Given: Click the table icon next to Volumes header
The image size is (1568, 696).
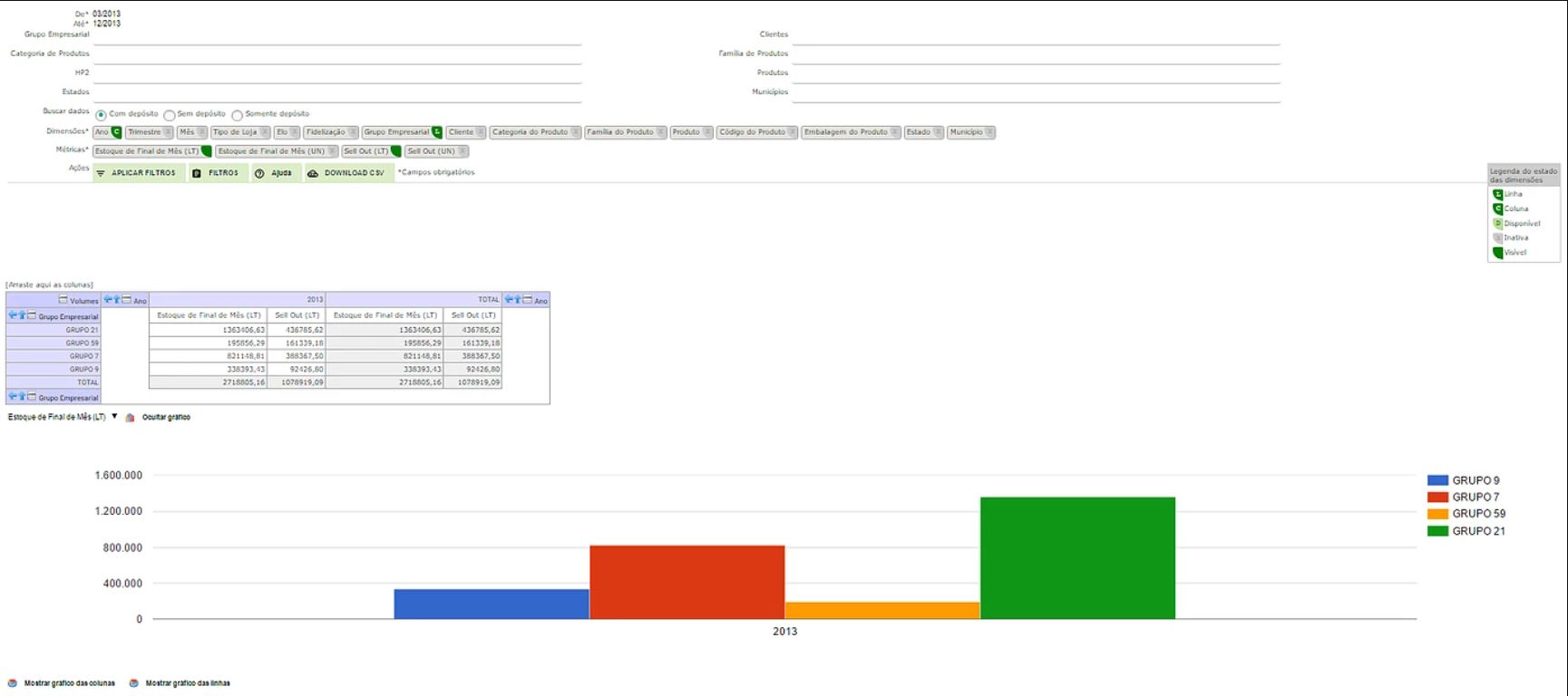Looking at the screenshot, I should click(63, 299).
